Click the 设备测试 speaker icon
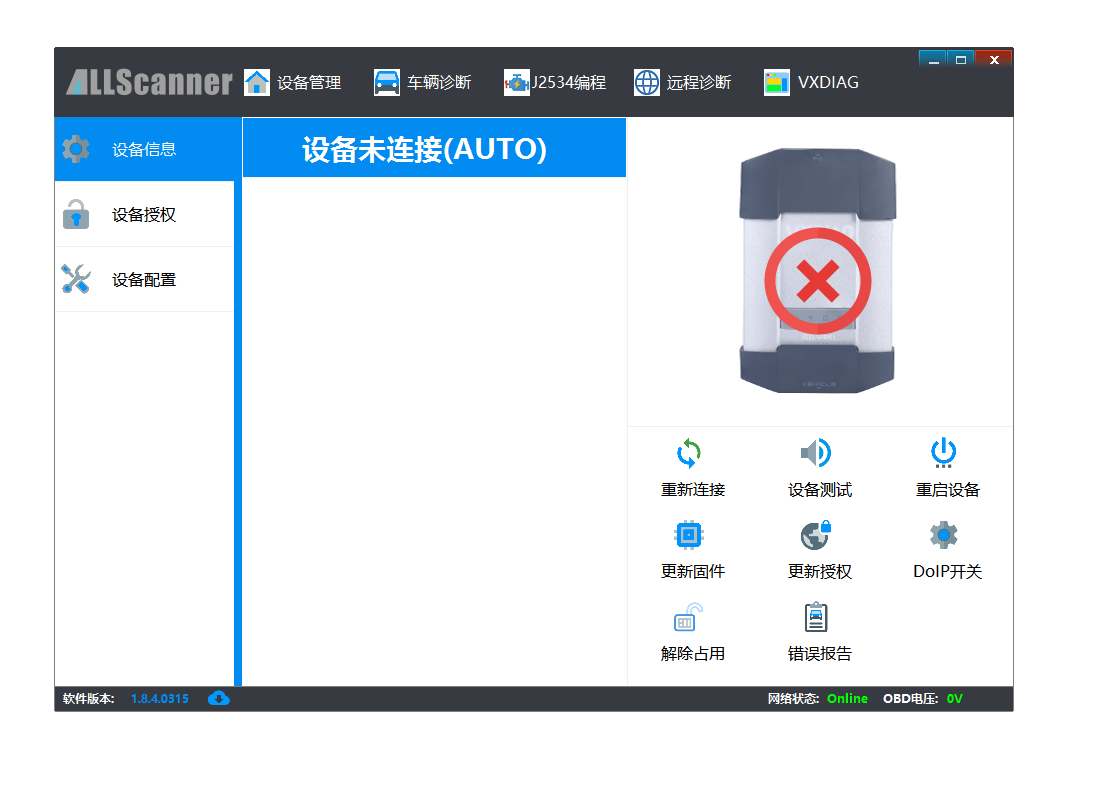 point(816,453)
